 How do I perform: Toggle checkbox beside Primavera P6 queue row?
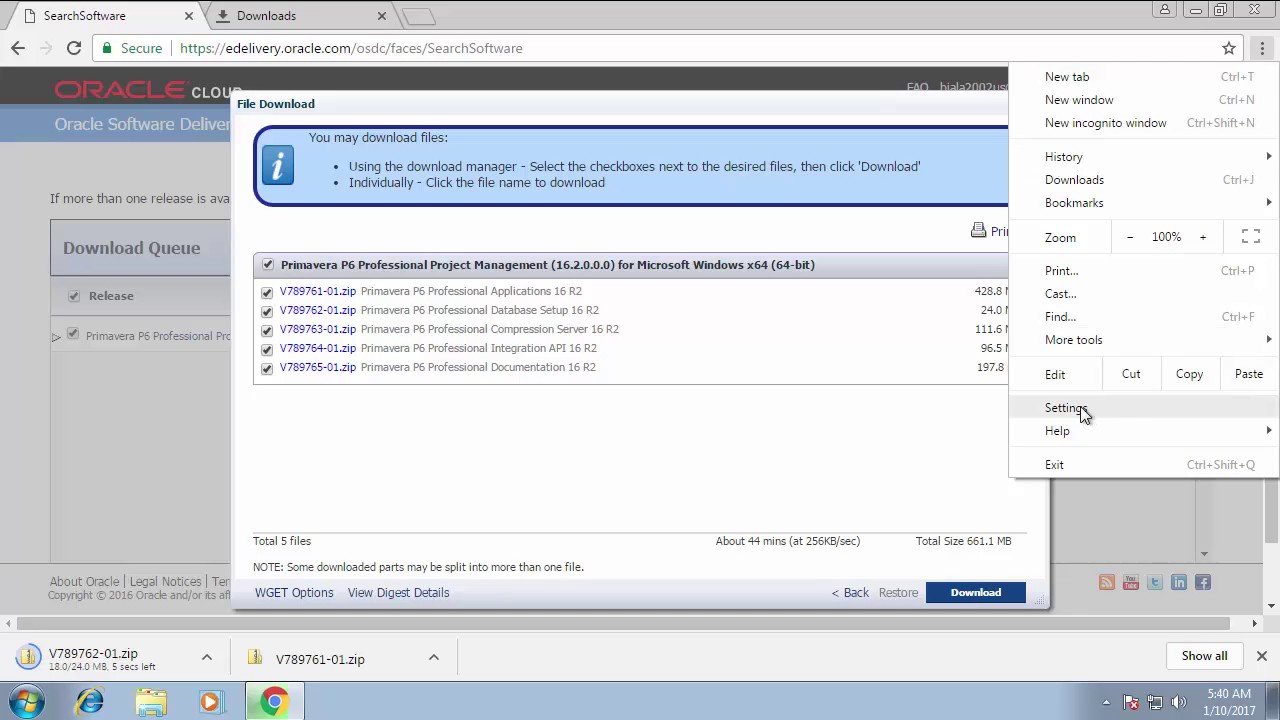click(x=72, y=334)
